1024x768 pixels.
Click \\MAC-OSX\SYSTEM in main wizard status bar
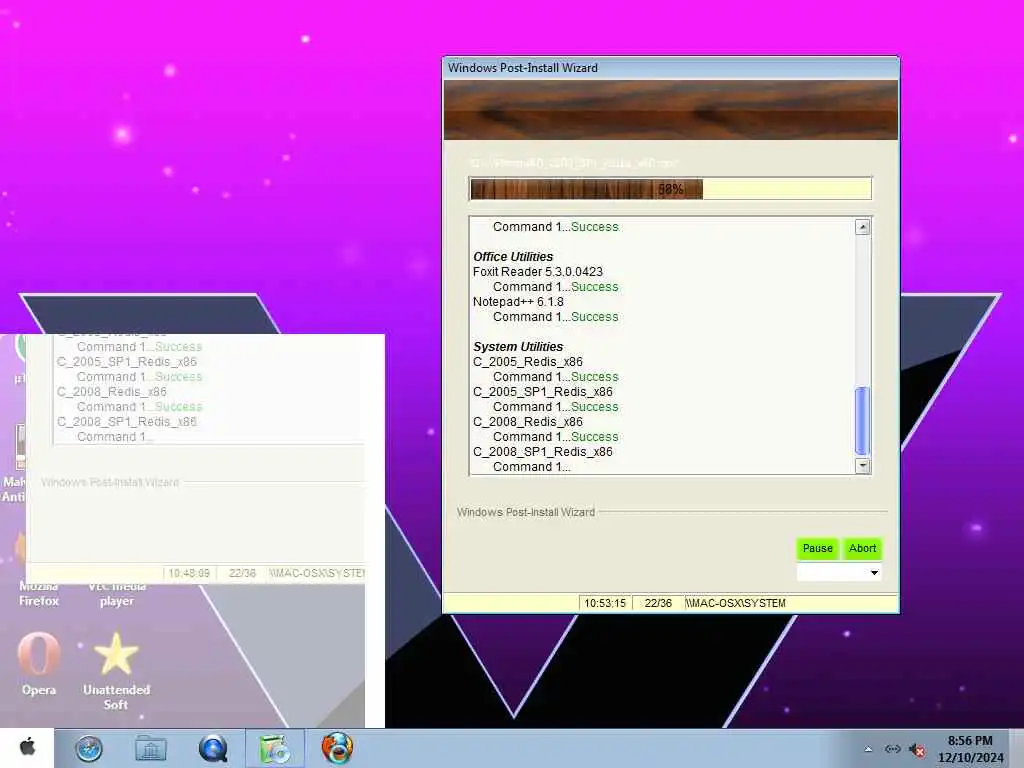pos(735,603)
